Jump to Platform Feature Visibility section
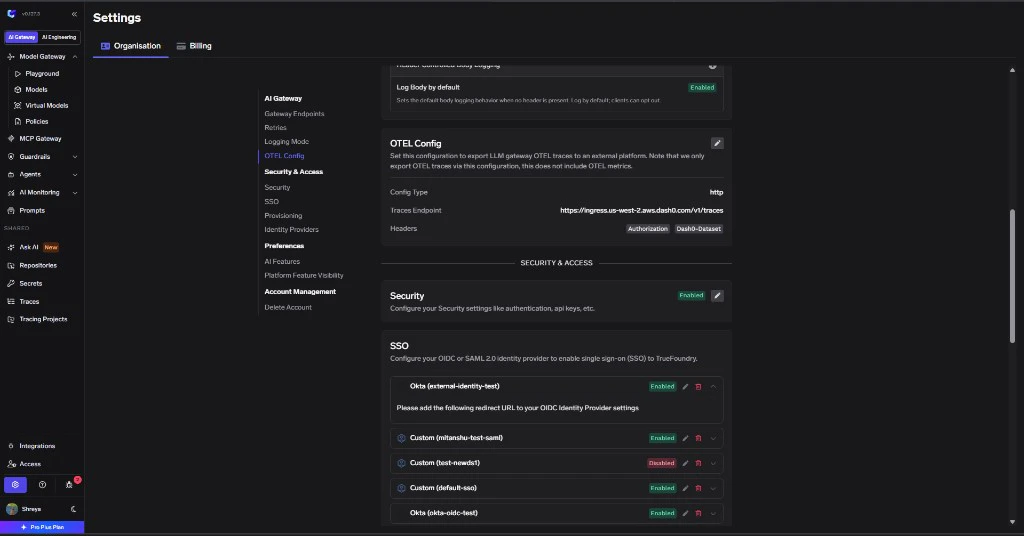Image resolution: width=1024 pixels, height=536 pixels. pyautogui.click(x=304, y=276)
